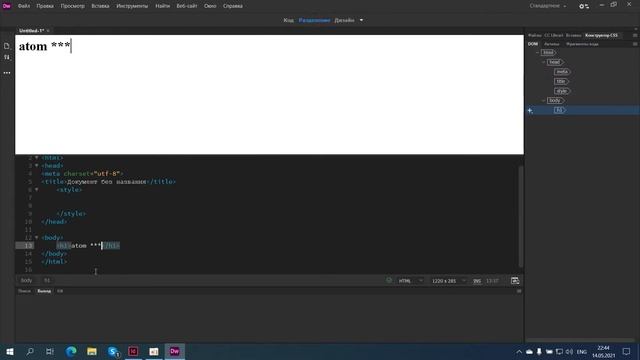This screenshot has width=640, height=360.
Task: Select the title element in DOM panel
Action: pos(561,81)
